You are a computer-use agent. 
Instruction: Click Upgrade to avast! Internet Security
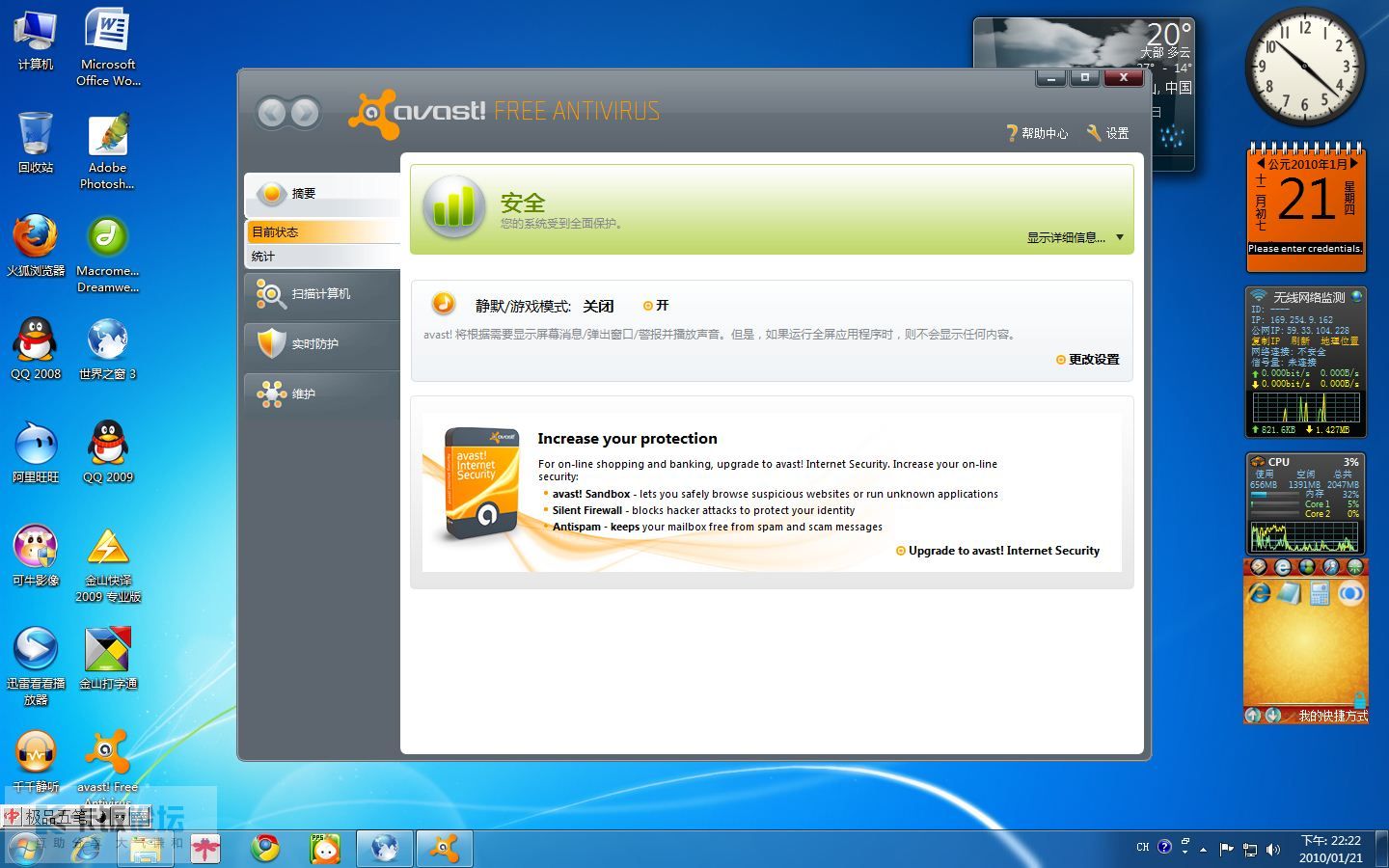coord(997,551)
